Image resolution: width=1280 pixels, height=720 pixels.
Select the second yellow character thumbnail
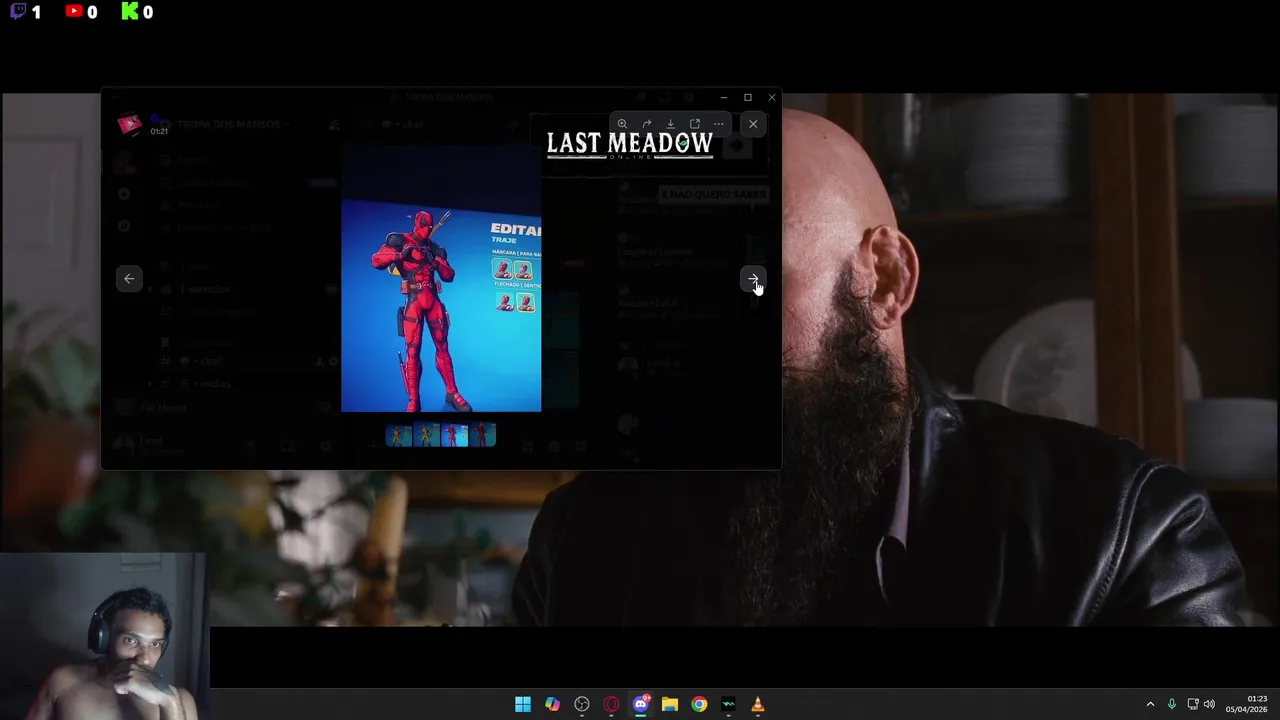point(427,435)
